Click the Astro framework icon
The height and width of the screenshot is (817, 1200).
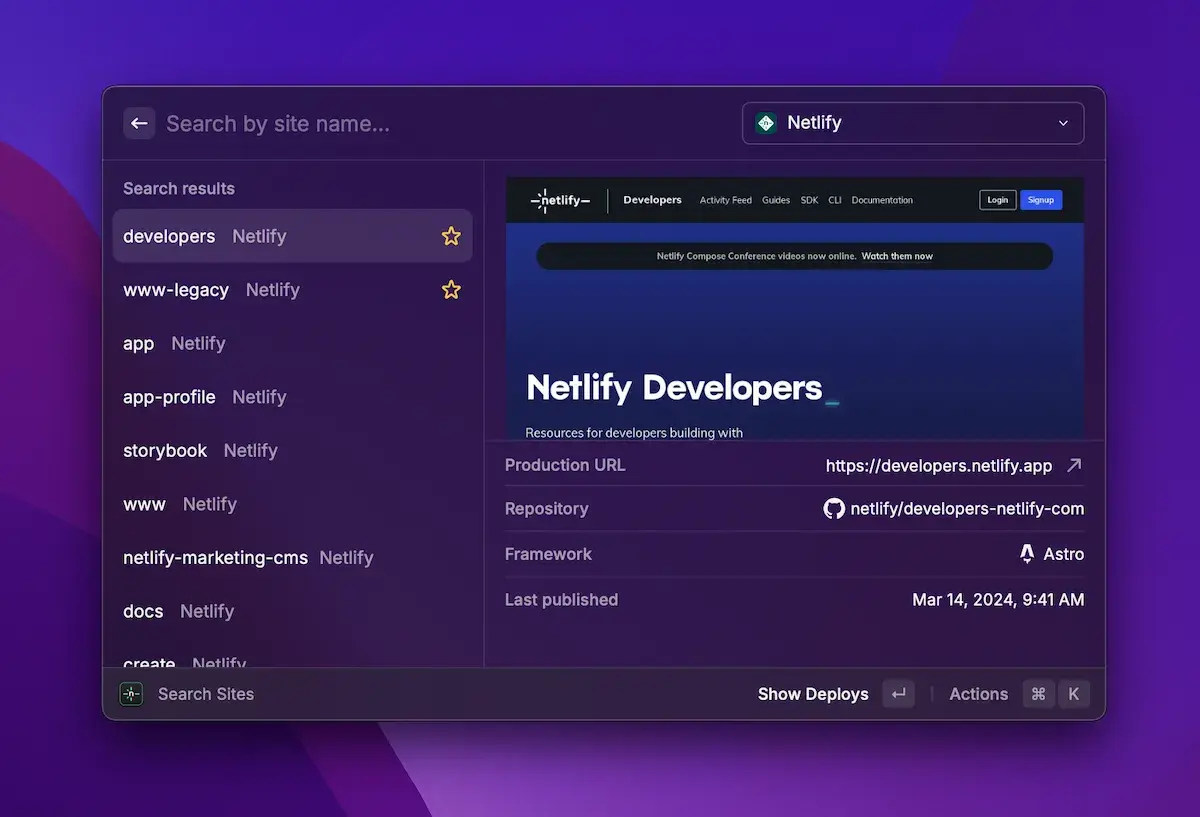[1027, 554]
